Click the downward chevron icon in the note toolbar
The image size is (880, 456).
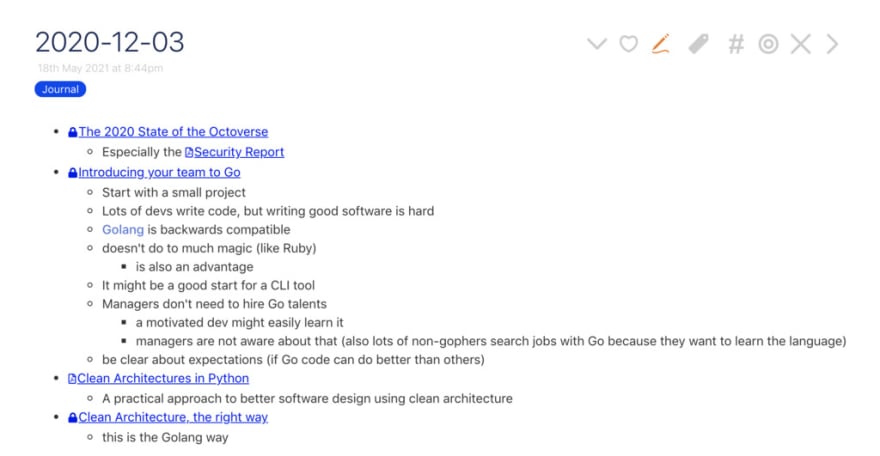597,44
